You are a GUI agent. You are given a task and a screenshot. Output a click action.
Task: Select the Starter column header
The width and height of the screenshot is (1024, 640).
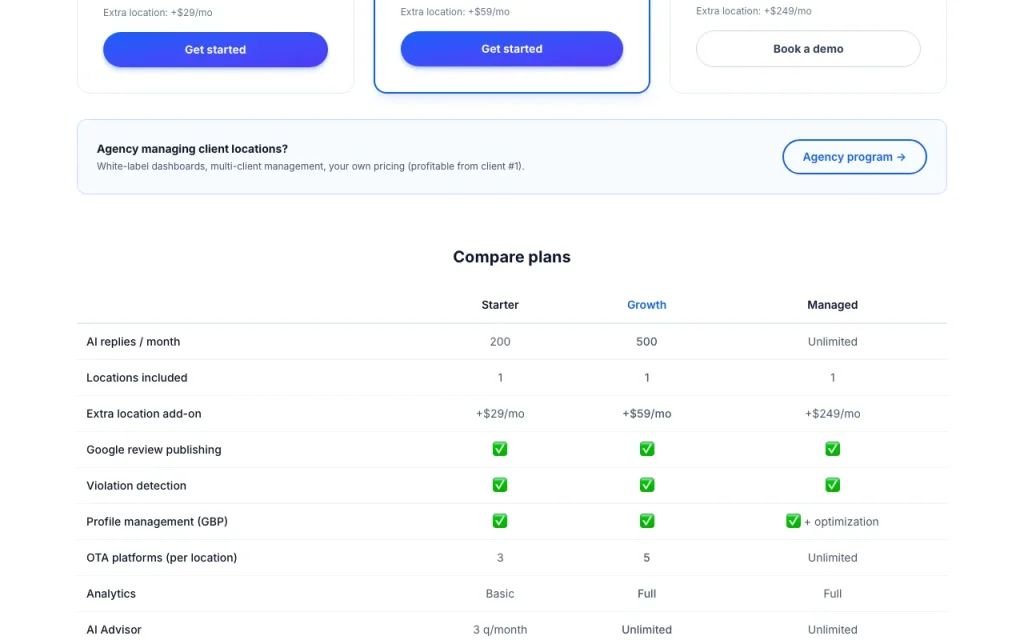click(500, 305)
